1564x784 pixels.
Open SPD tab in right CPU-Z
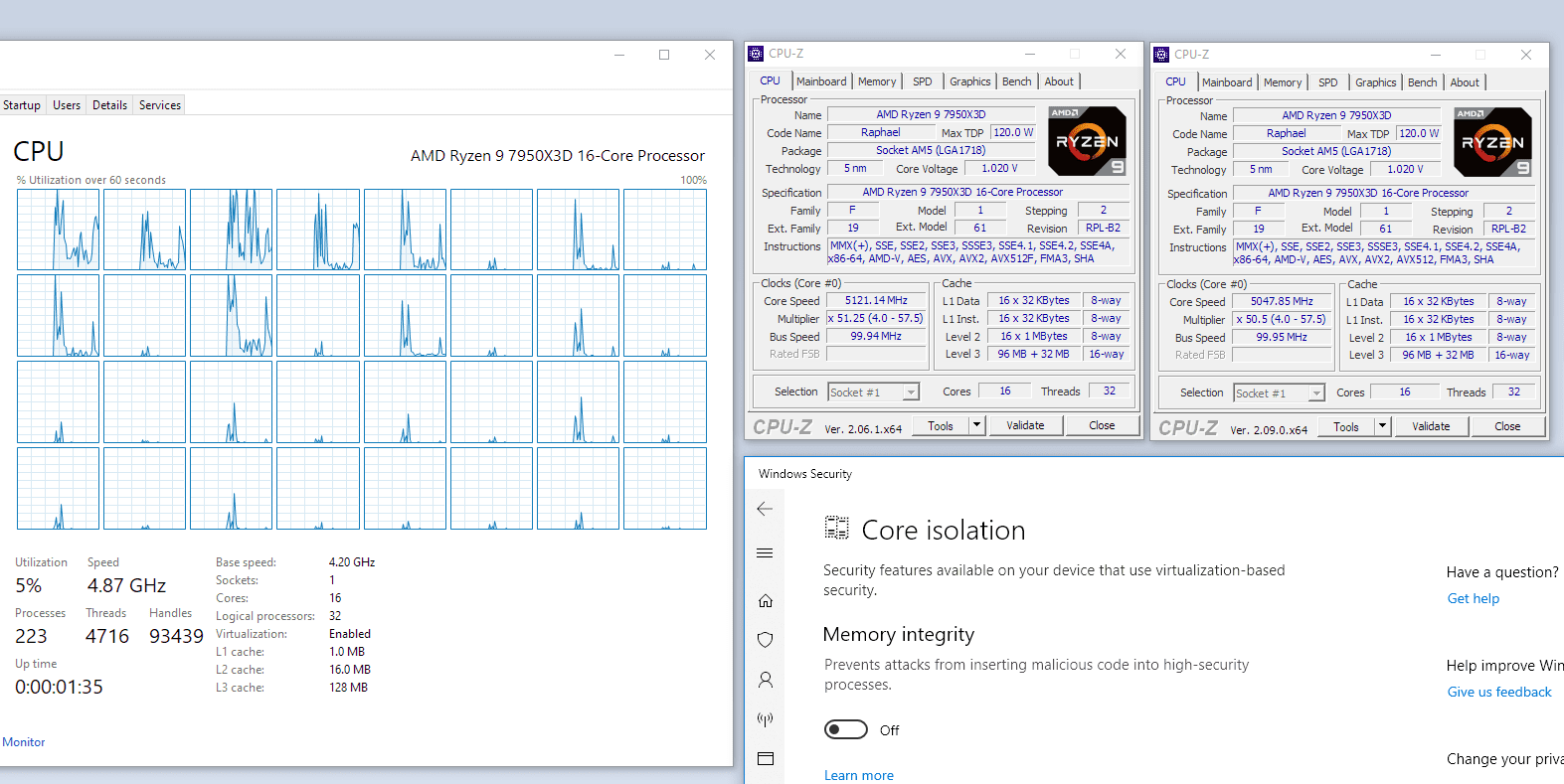1328,82
